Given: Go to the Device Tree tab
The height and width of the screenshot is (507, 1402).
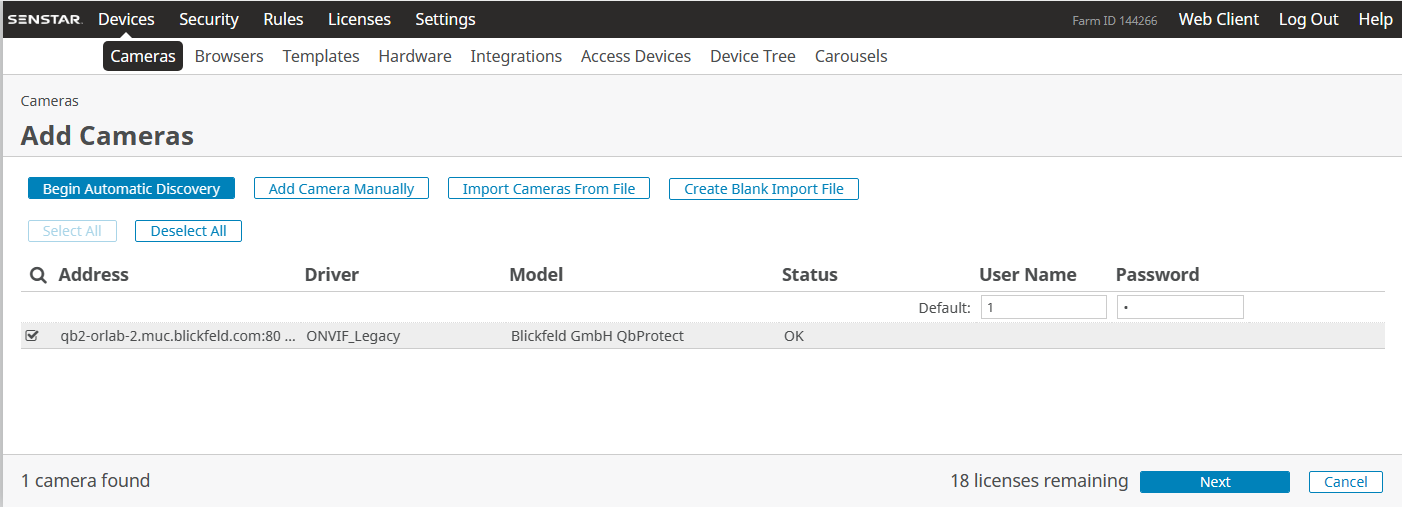Looking at the screenshot, I should click(x=752, y=56).
